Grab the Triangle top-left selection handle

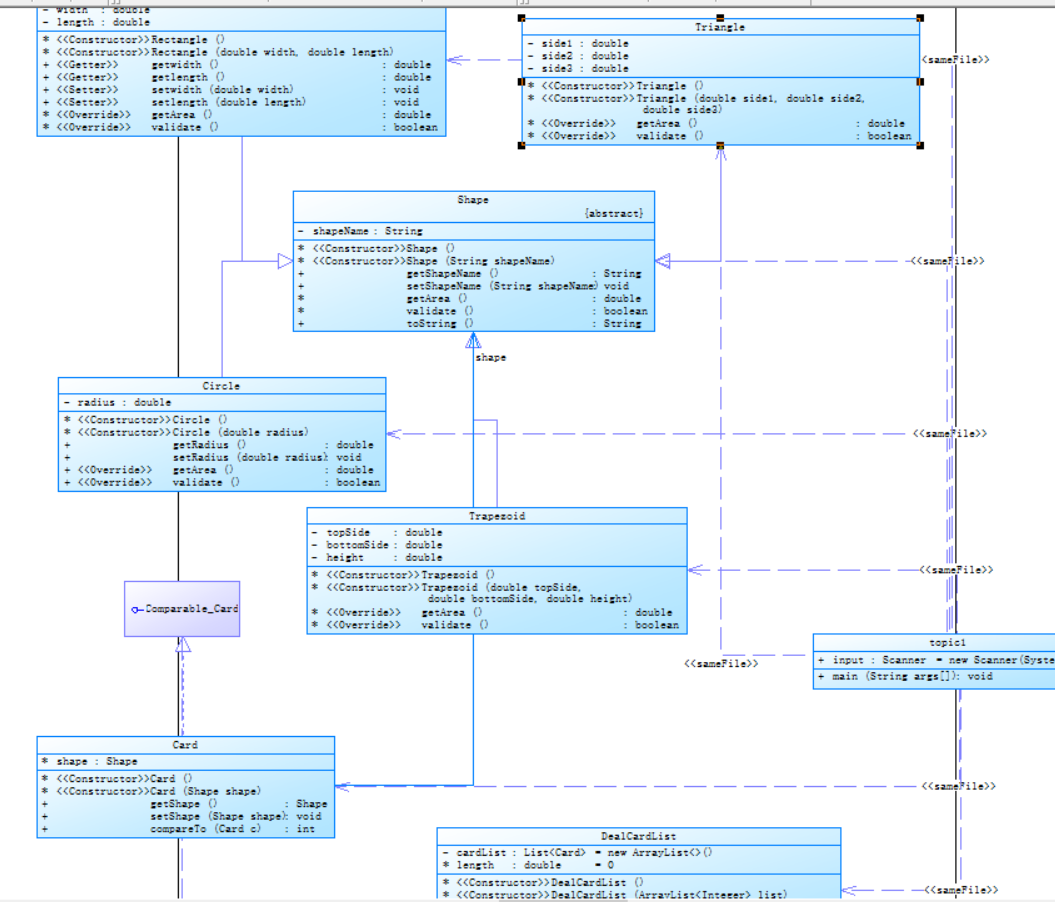click(x=521, y=18)
